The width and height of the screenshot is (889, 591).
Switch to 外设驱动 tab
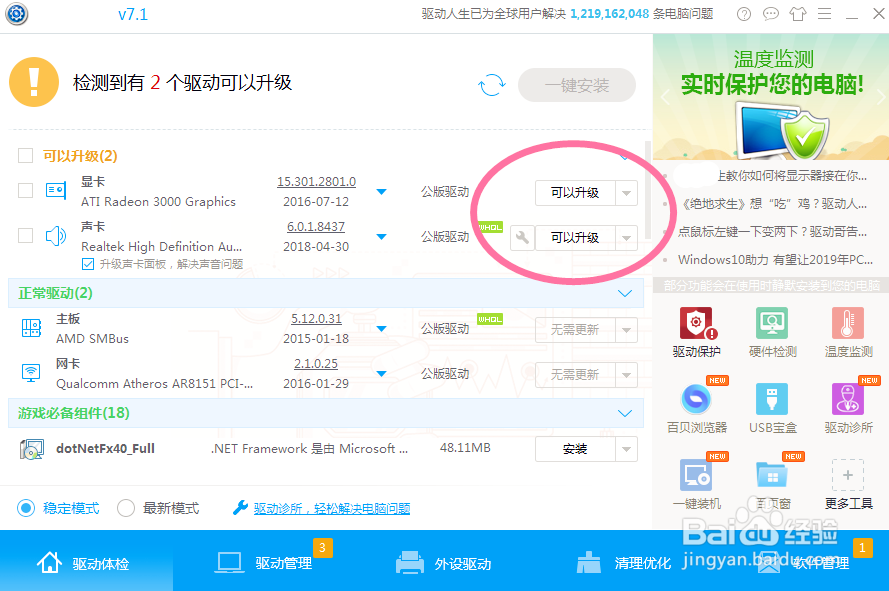pos(444,563)
